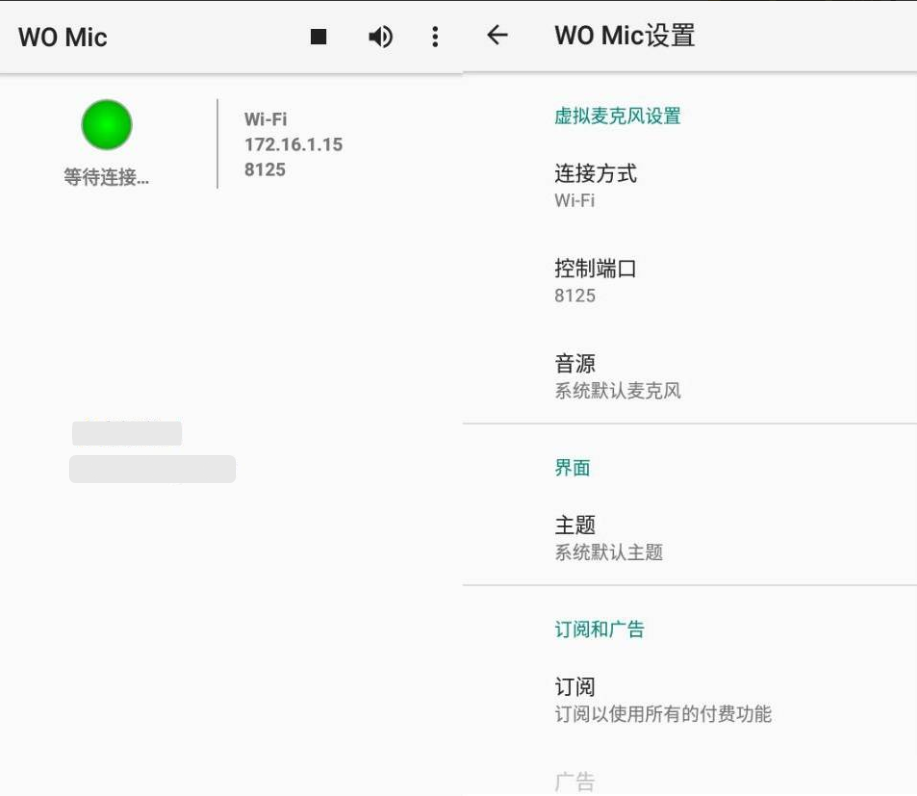This screenshot has height=796, width=917.
Task: Click the green connection status circle
Action: pyautogui.click(x=107, y=125)
